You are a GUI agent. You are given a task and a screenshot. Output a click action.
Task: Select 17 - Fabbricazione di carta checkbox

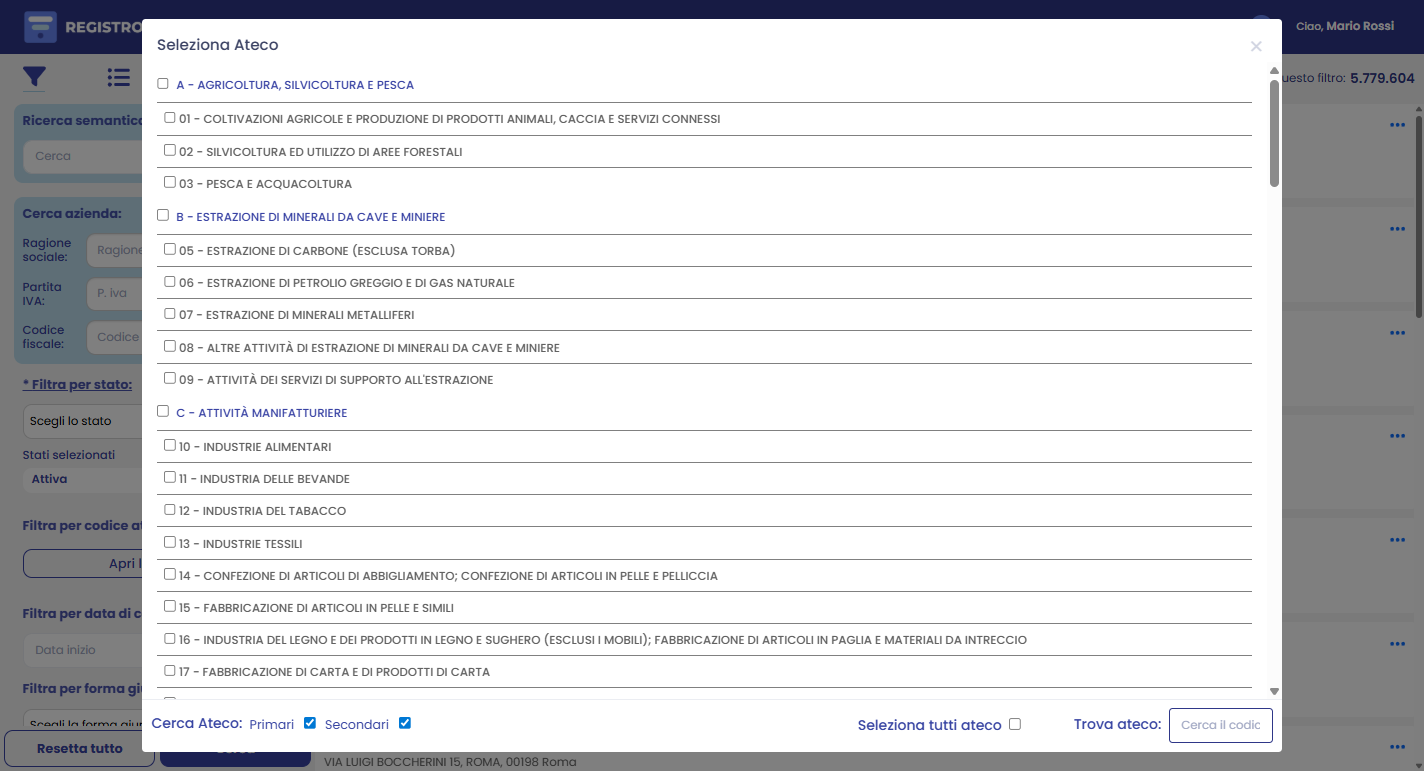[170, 671]
